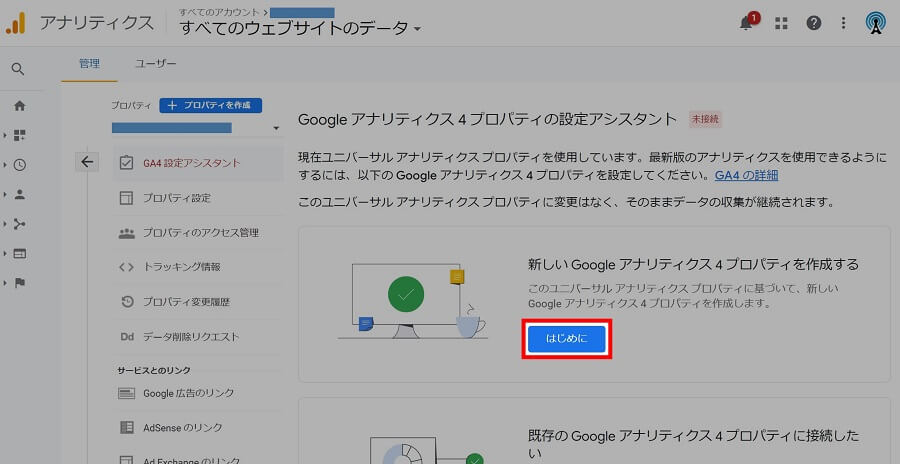Select データ削除リクエスト menu item
900x464 pixels.
pos(198,337)
